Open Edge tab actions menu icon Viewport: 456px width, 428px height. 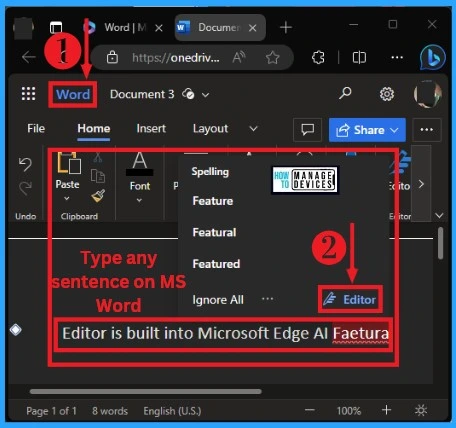pyautogui.click(x=56, y=27)
